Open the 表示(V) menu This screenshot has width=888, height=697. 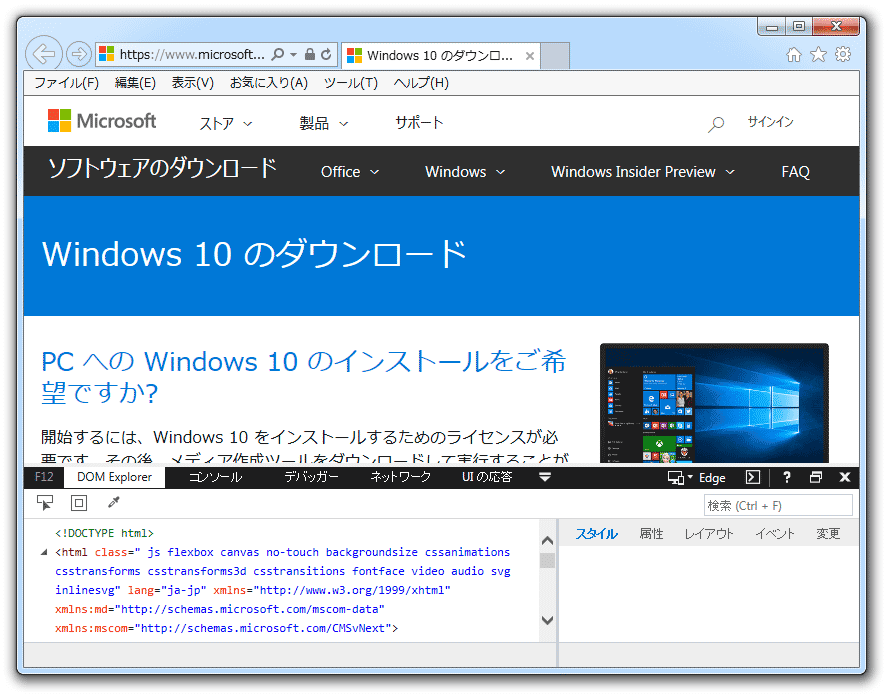pyautogui.click(x=193, y=83)
